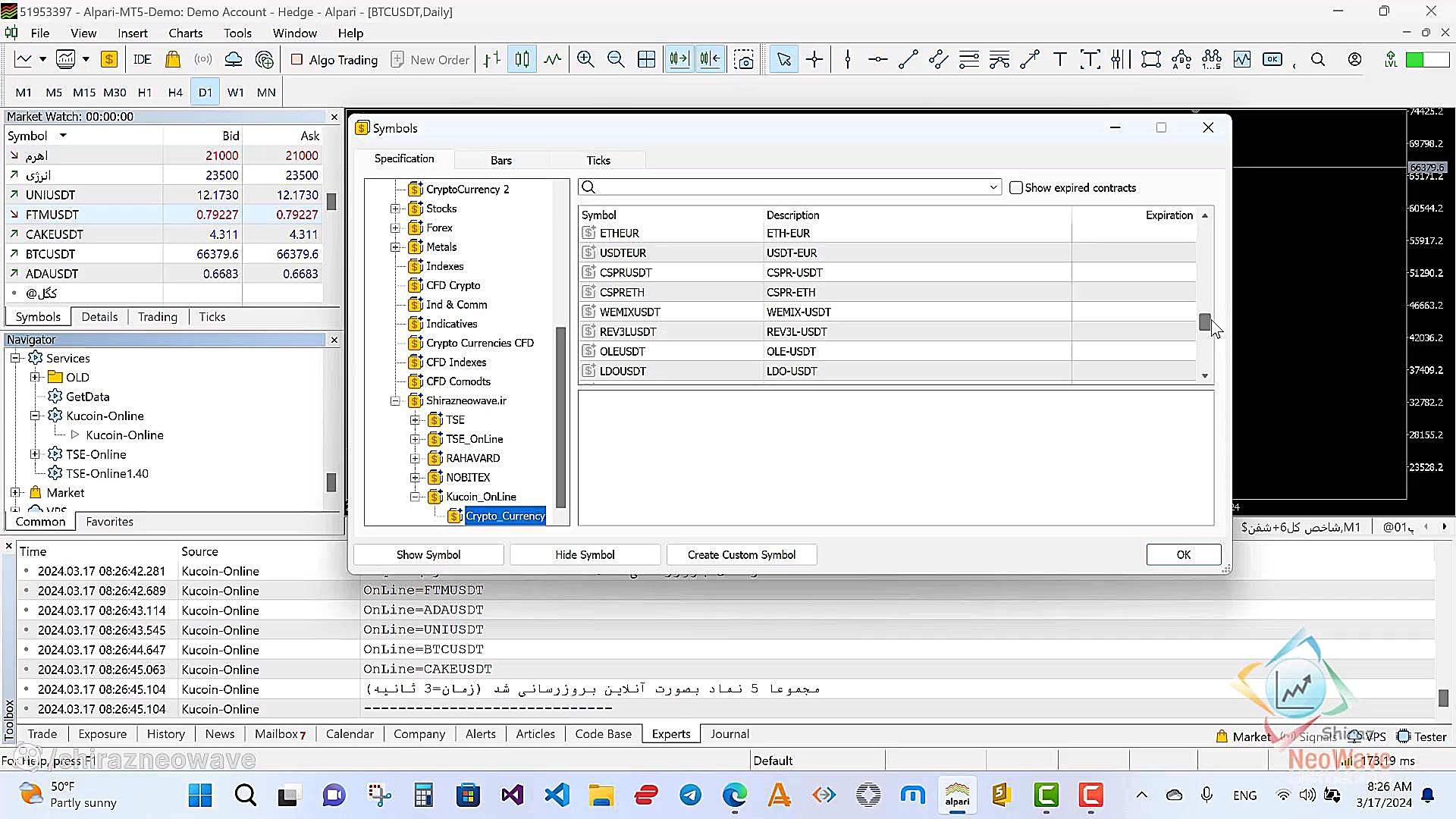The height and width of the screenshot is (819, 1456).
Task: Switch chart to MN timeframe
Action: click(x=266, y=93)
